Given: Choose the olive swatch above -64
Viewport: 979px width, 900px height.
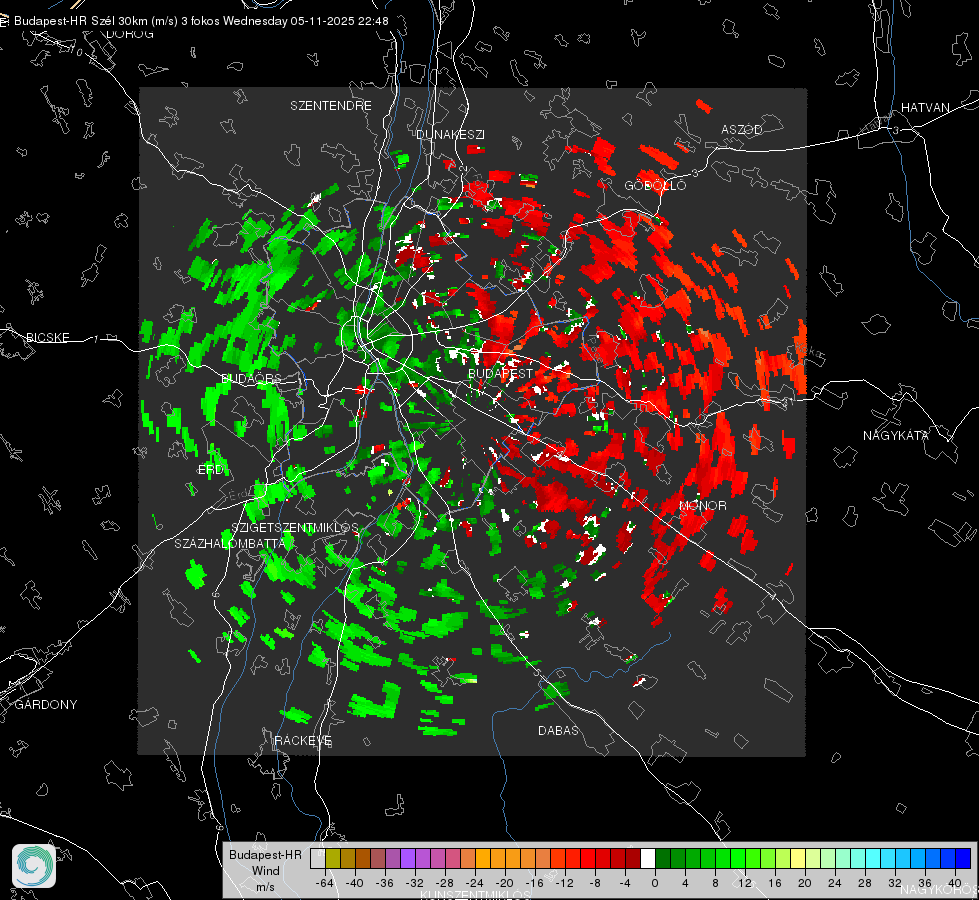Looking at the screenshot, I should 333,858.
